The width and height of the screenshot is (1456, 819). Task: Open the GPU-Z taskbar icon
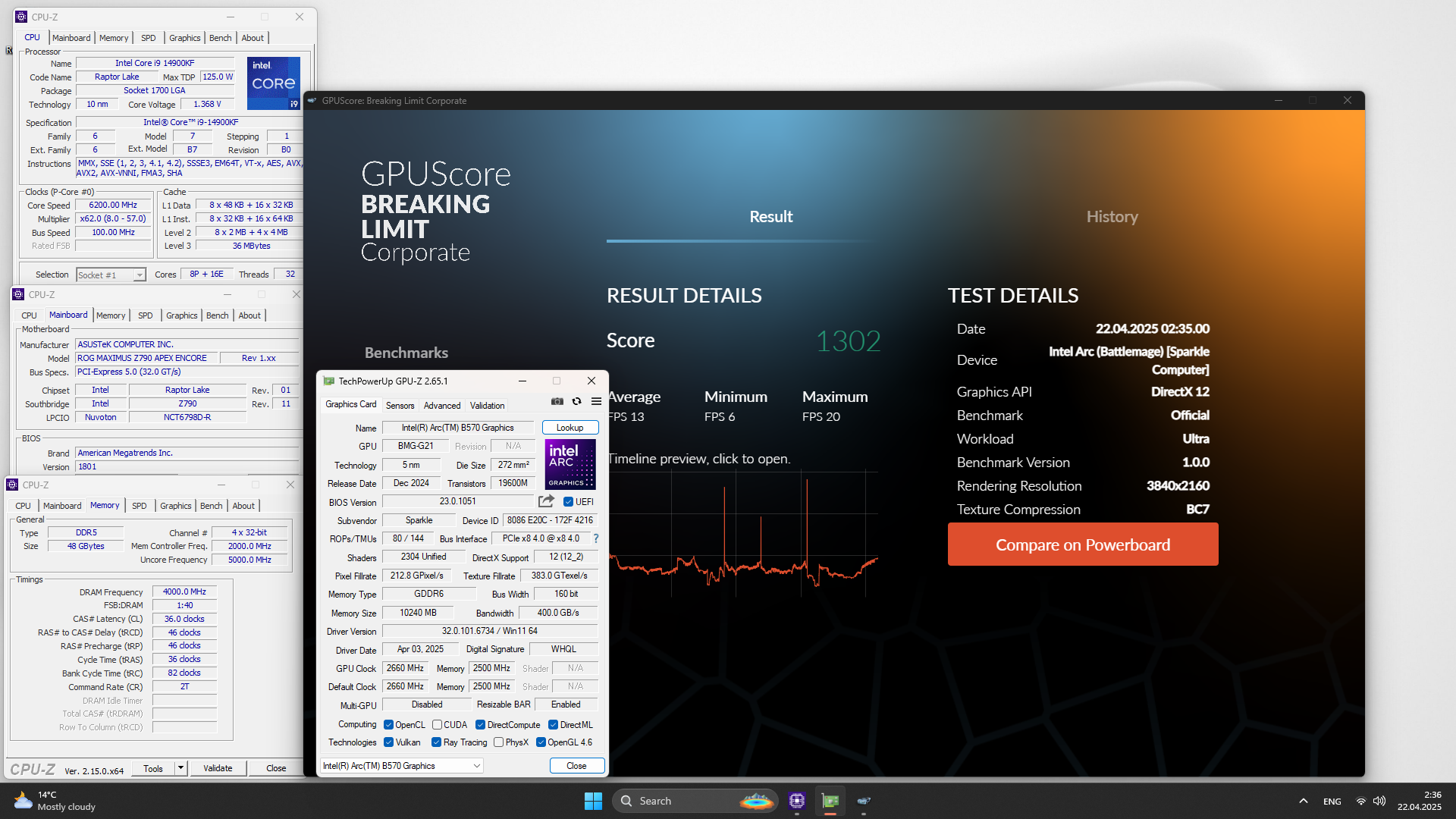pos(830,801)
